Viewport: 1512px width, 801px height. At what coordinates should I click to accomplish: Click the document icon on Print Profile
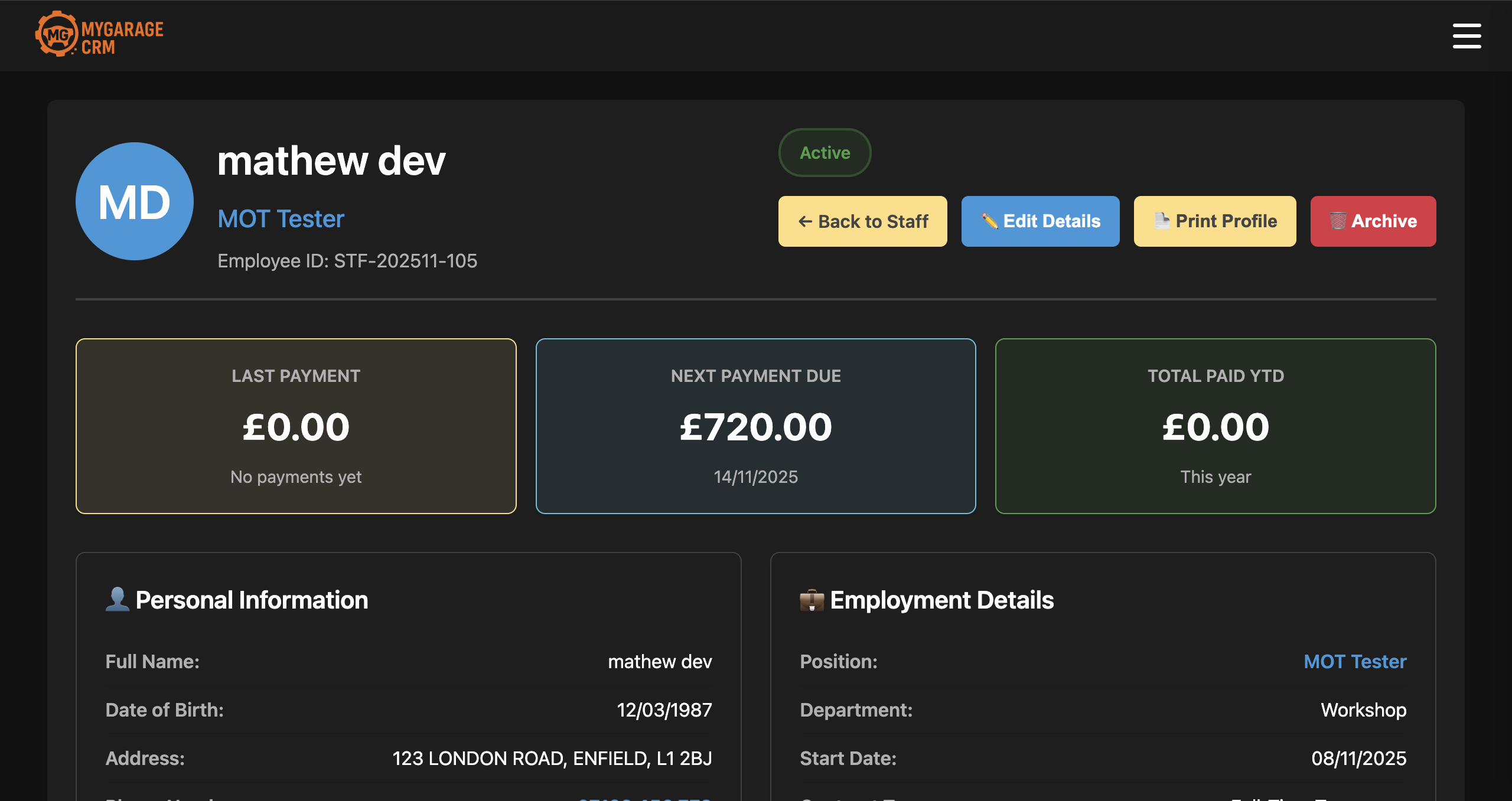(1161, 220)
